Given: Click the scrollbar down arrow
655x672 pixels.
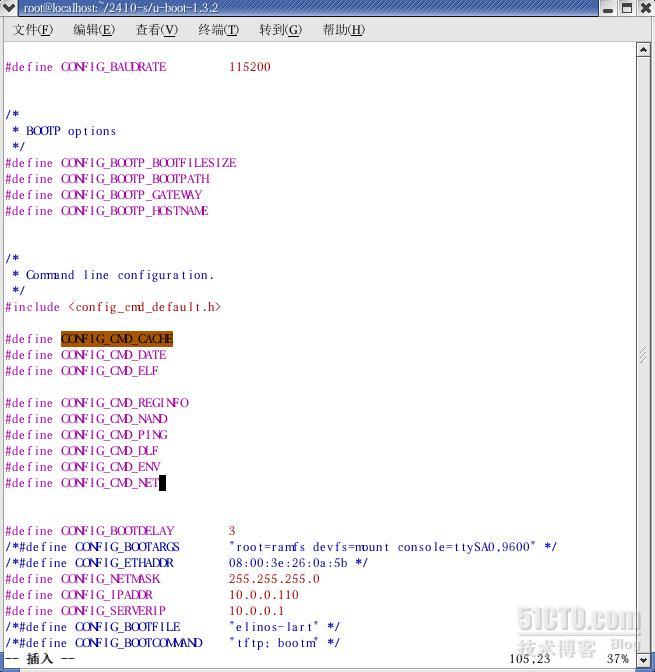Looking at the screenshot, I should (x=643, y=659).
